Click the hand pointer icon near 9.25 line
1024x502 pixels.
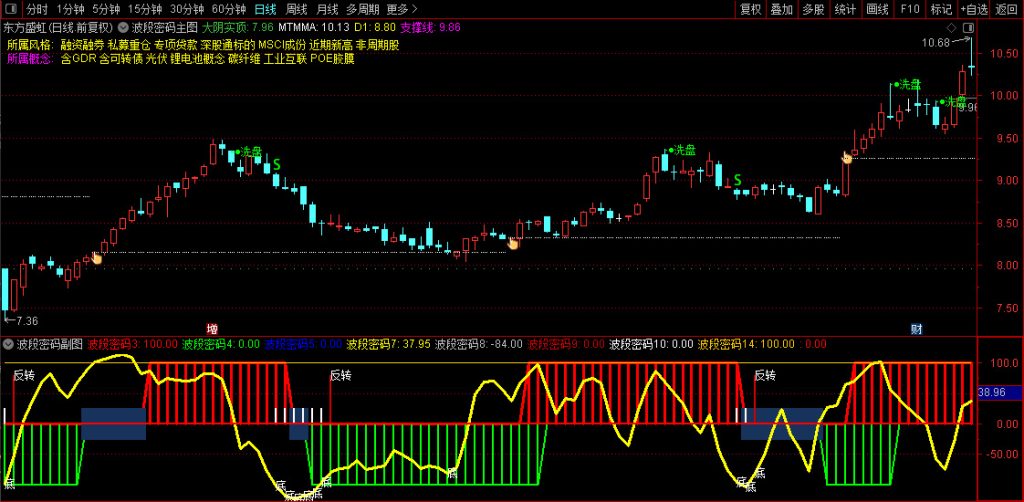[x=847, y=157]
